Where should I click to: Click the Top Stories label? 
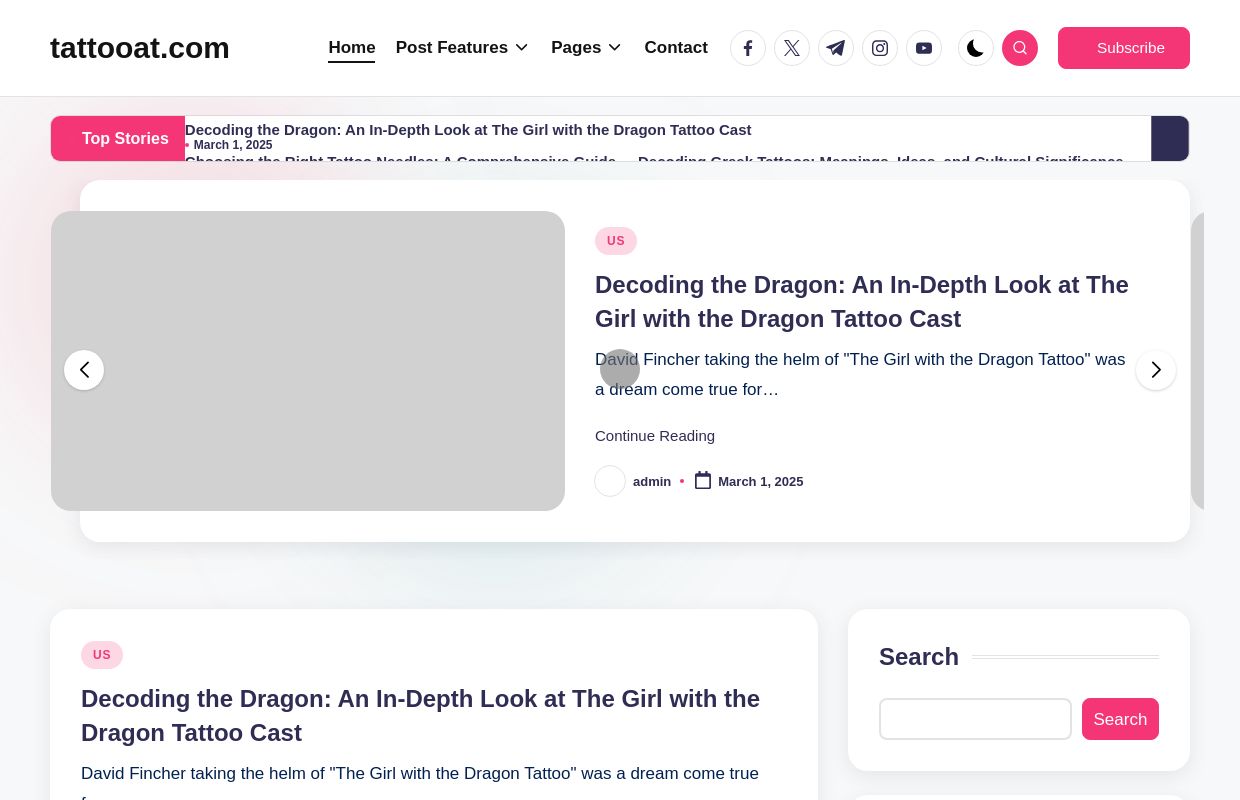(x=118, y=138)
